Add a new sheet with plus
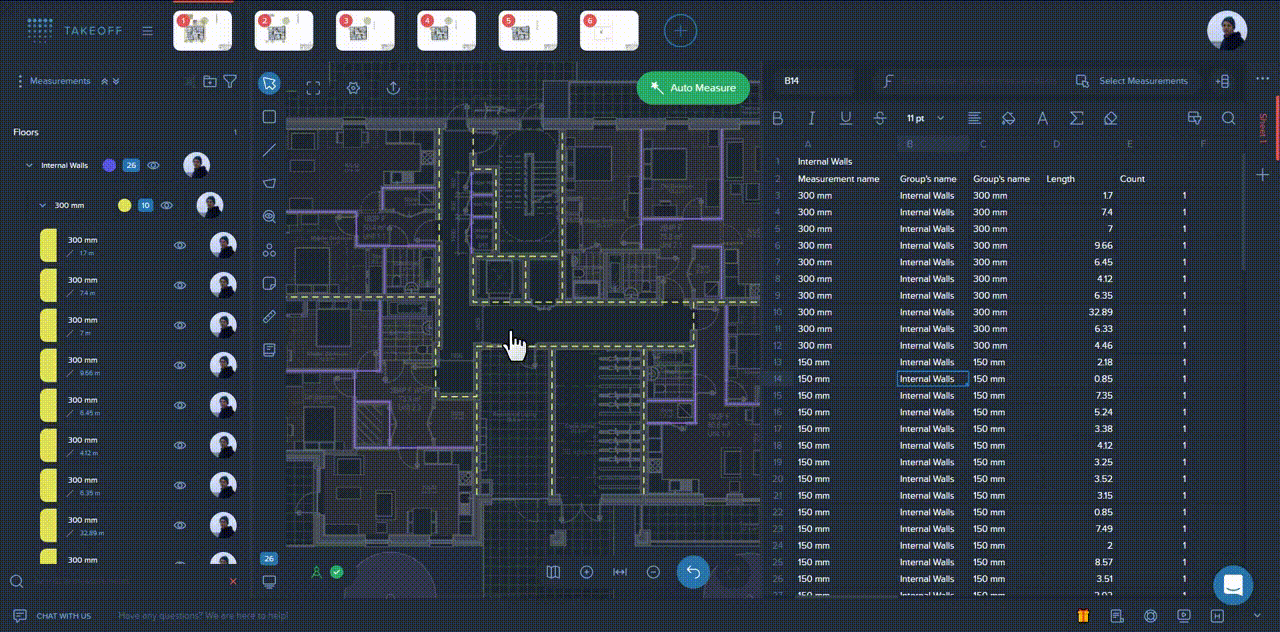Image resolution: width=1280 pixels, height=632 pixels. click(x=1262, y=175)
